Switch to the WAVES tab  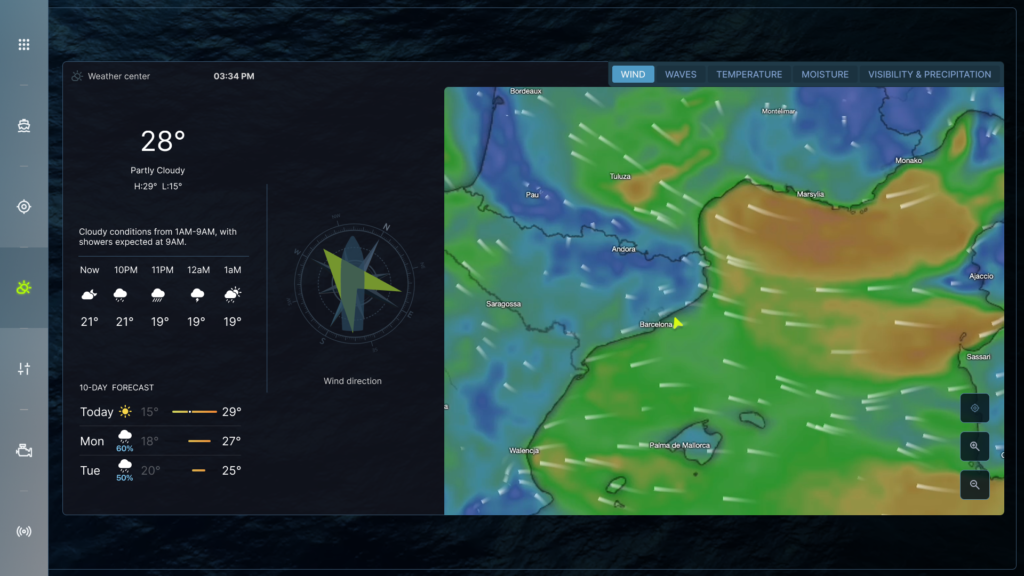pyautogui.click(x=681, y=74)
